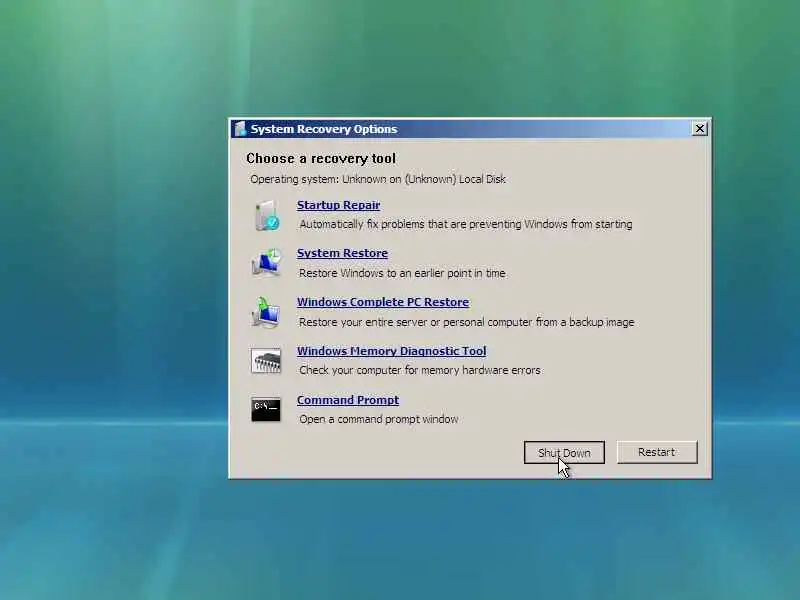Click the Command Prompt black console icon
Viewport: 800px width, 600px height.
[266, 409]
